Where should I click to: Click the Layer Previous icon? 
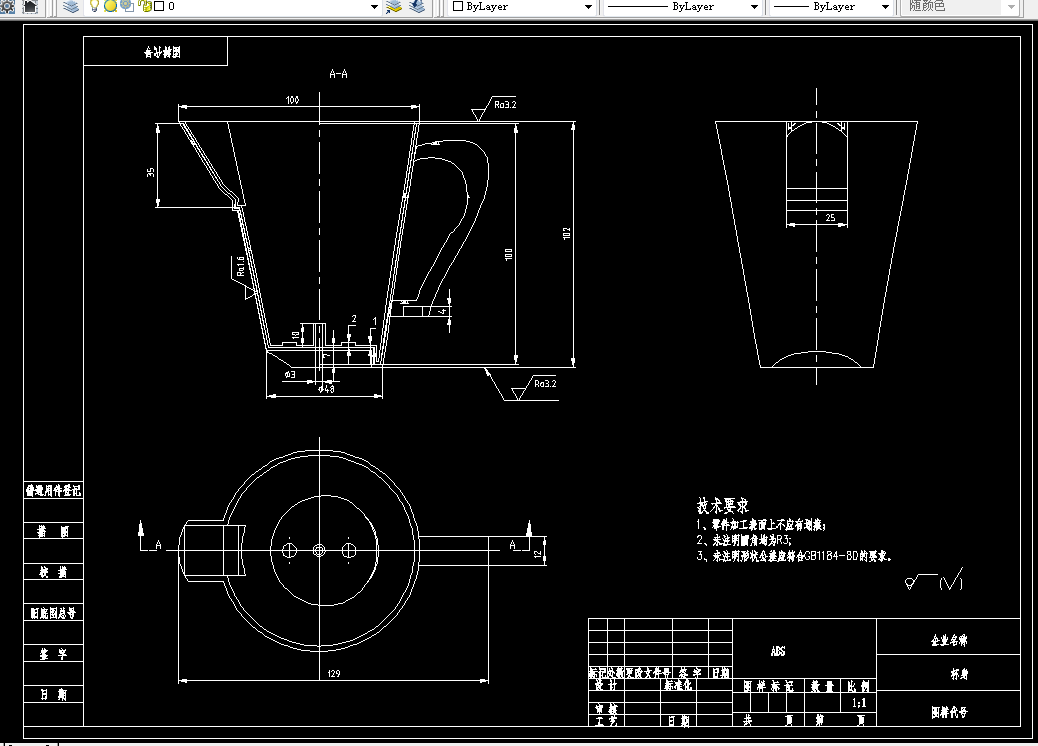pos(417,6)
